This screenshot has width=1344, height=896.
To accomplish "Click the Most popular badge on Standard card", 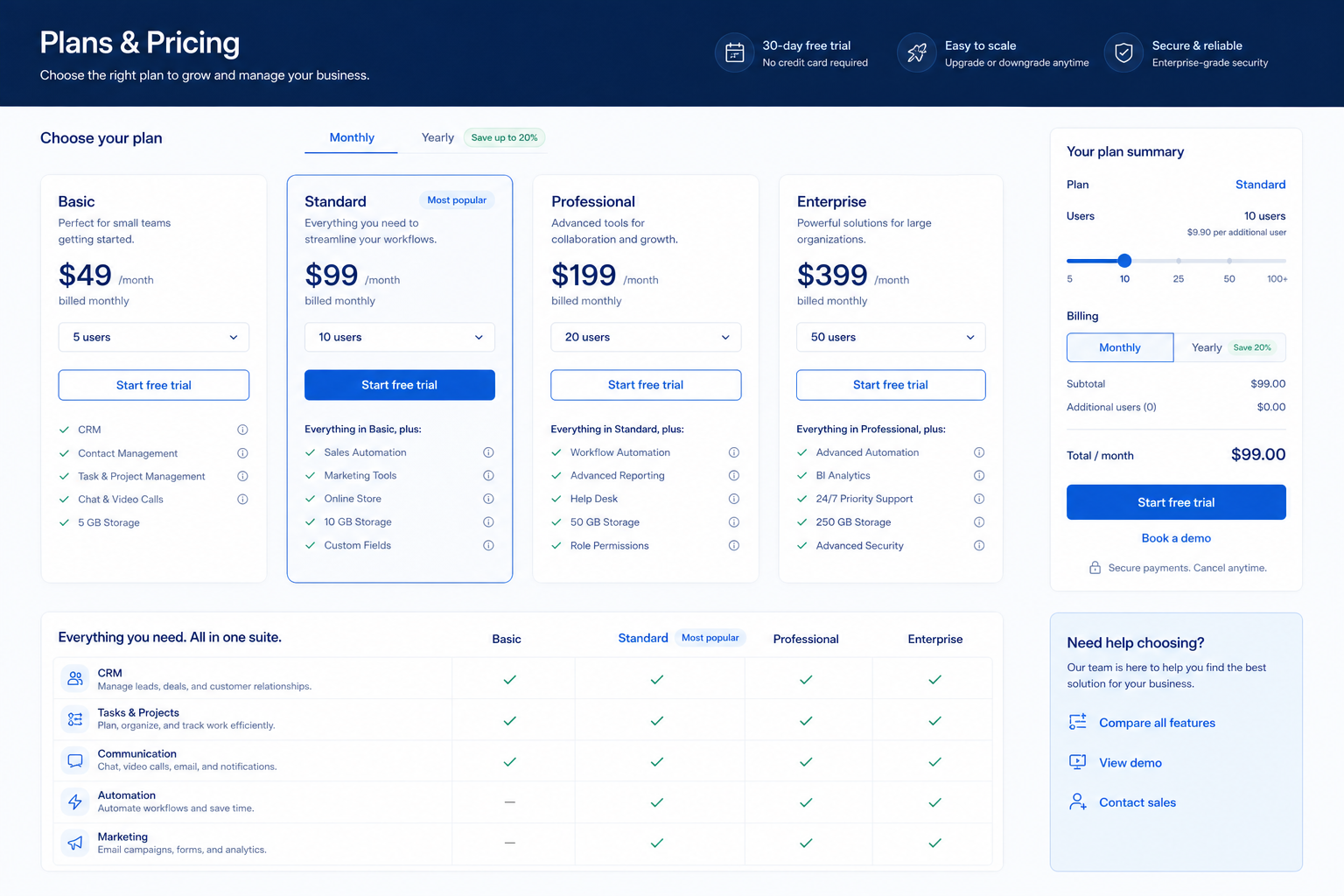I will (x=457, y=200).
